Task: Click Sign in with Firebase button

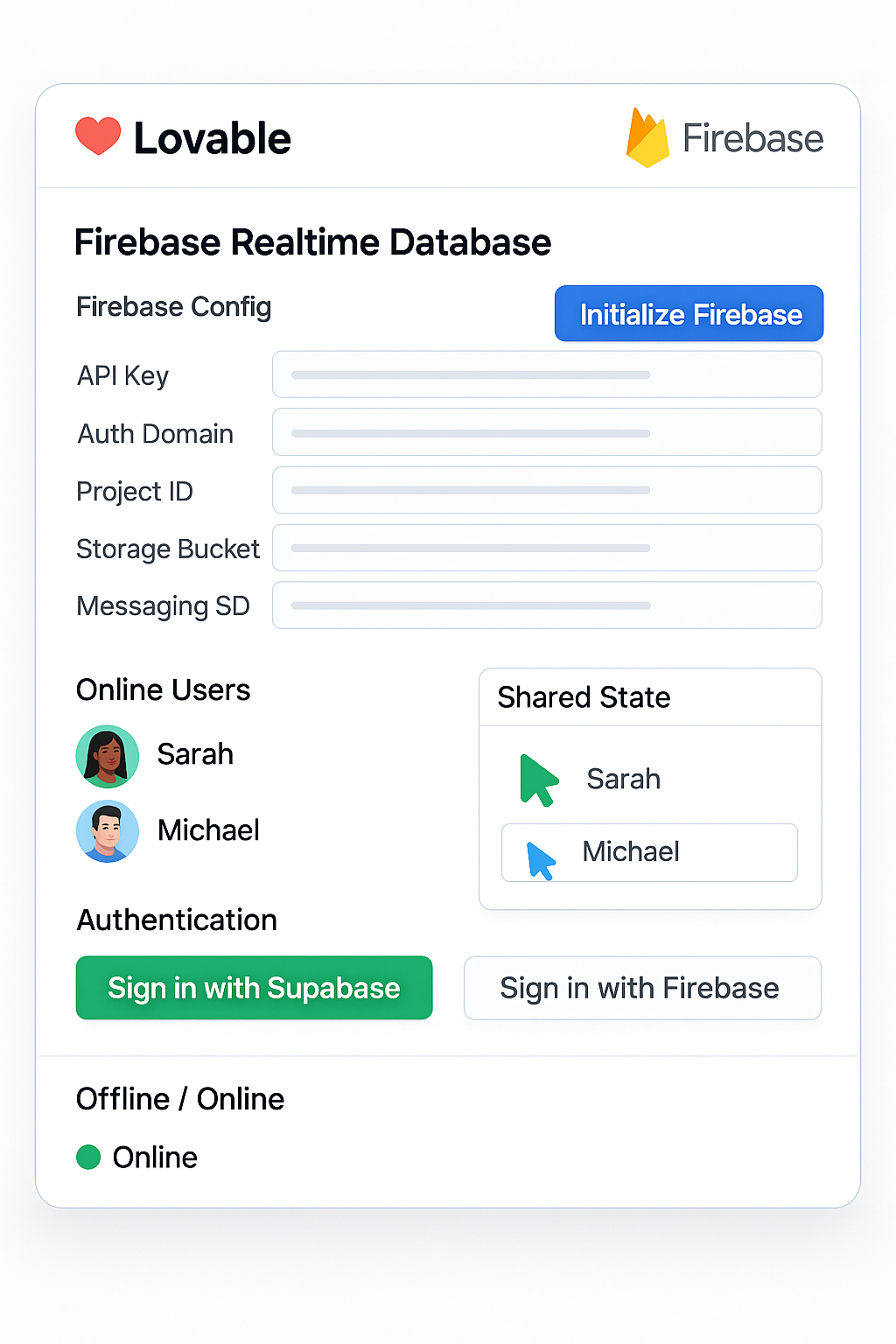Action: click(x=641, y=988)
